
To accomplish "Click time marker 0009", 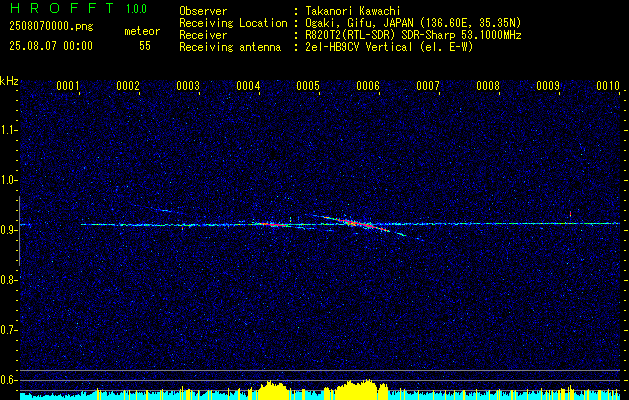I will point(548,86).
